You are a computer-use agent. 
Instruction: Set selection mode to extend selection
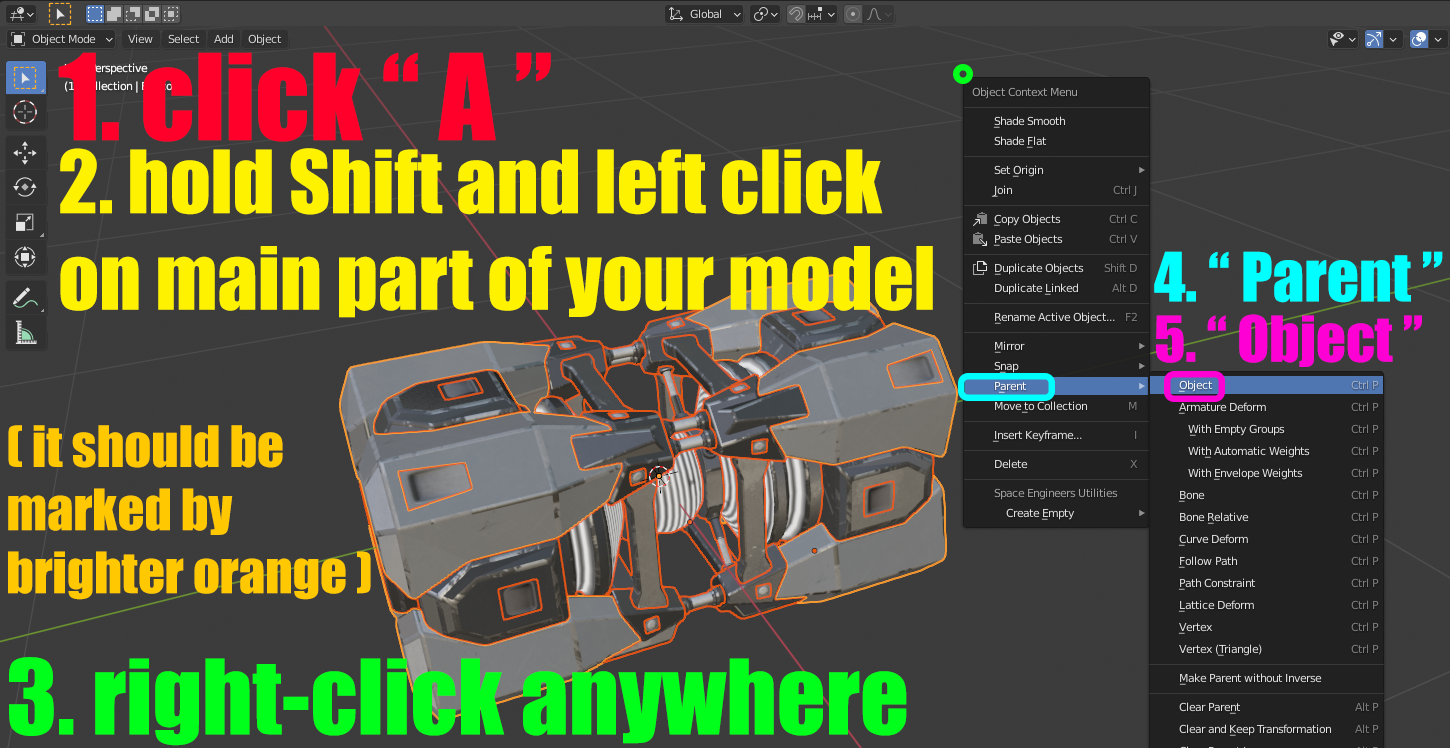click(113, 14)
